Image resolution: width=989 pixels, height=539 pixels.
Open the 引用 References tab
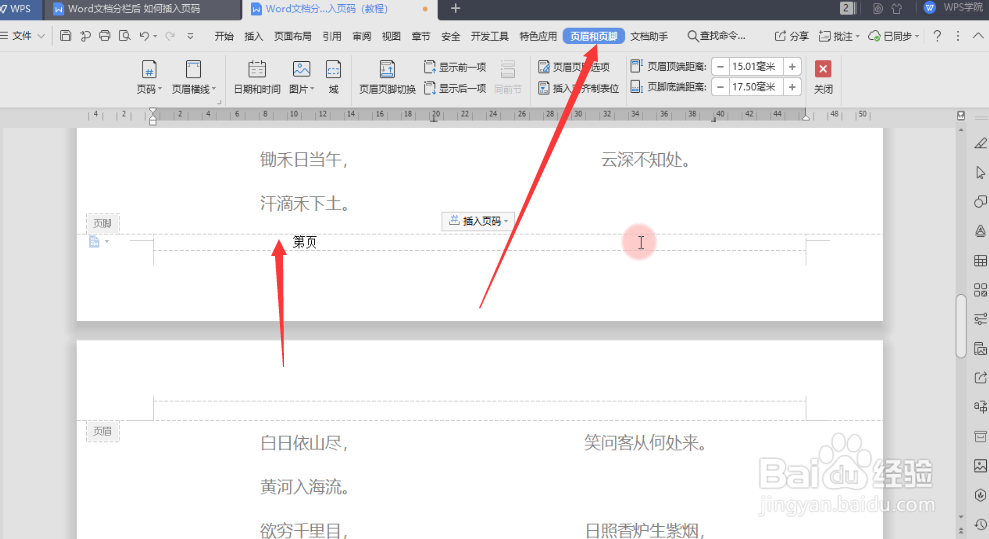pos(332,37)
